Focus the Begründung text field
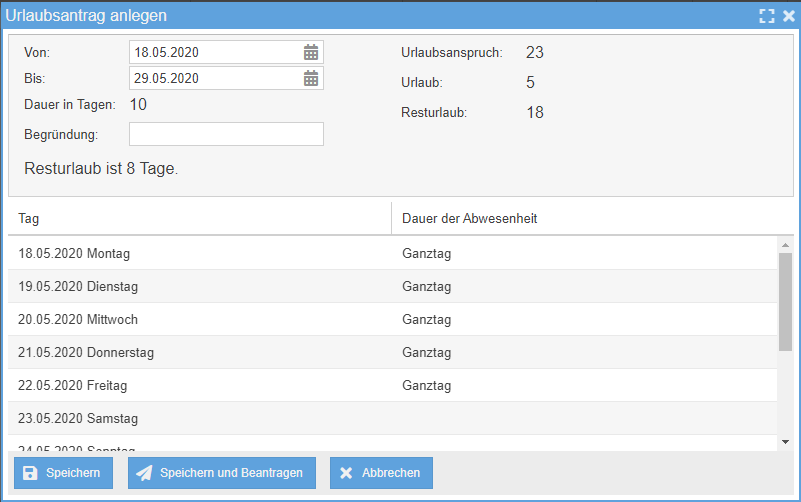Viewport: 801px width, 502px height. click(x=226, y=134)
